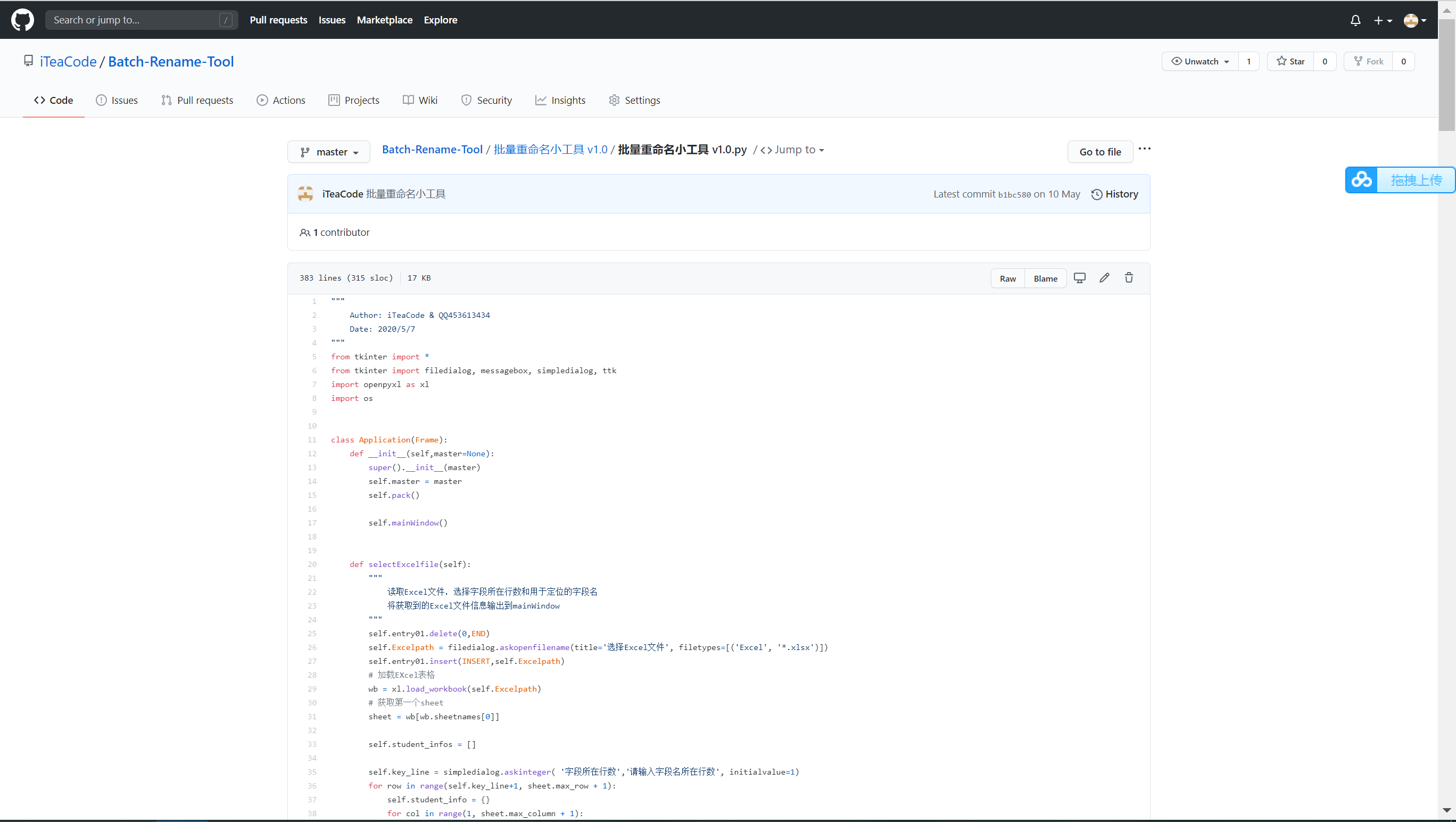This screenshot has width=1456, height=822.
Task: Open the GitHub home logo
Action: pos(22,20)
